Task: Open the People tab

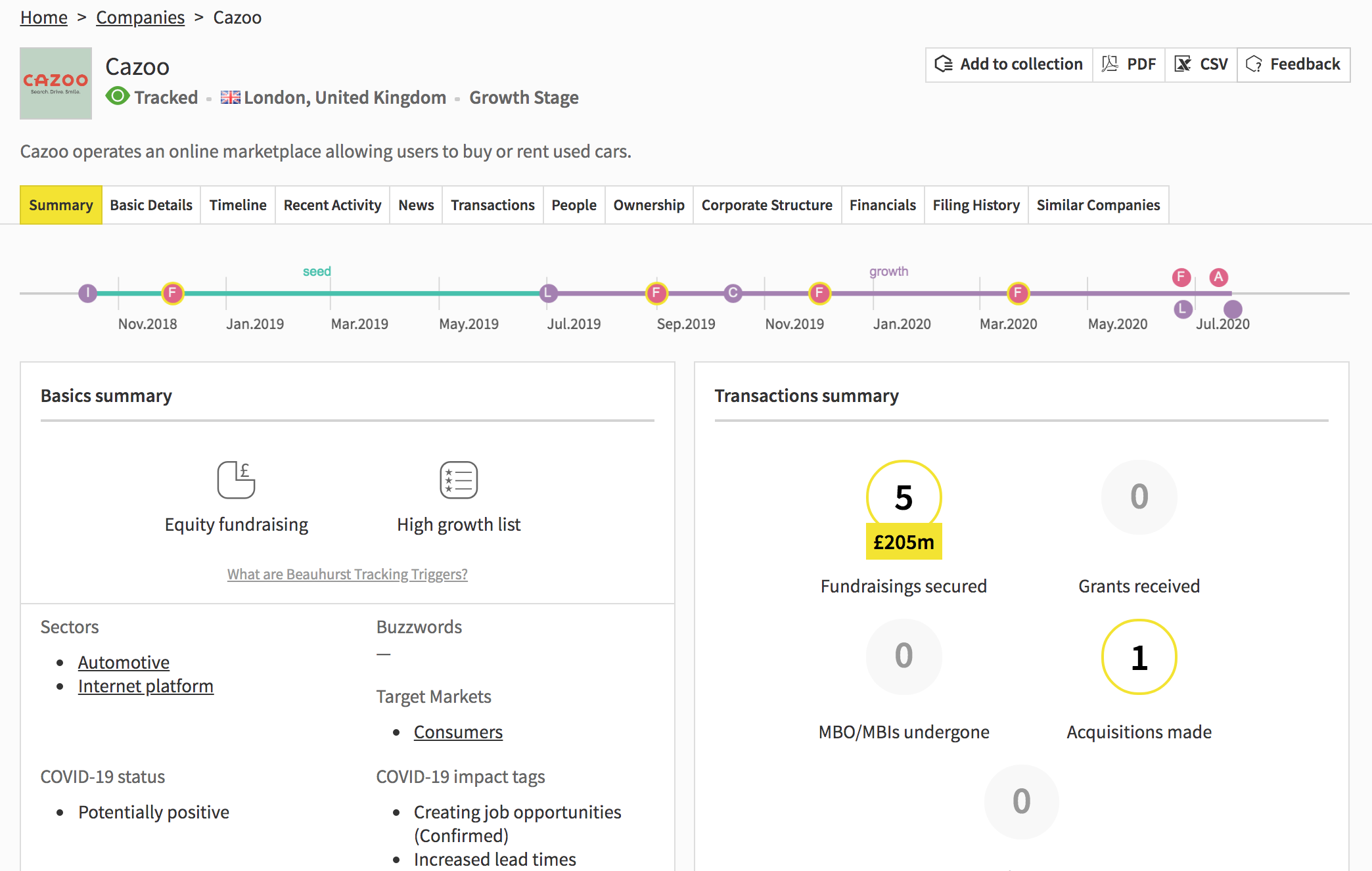Action: [574, 205]
